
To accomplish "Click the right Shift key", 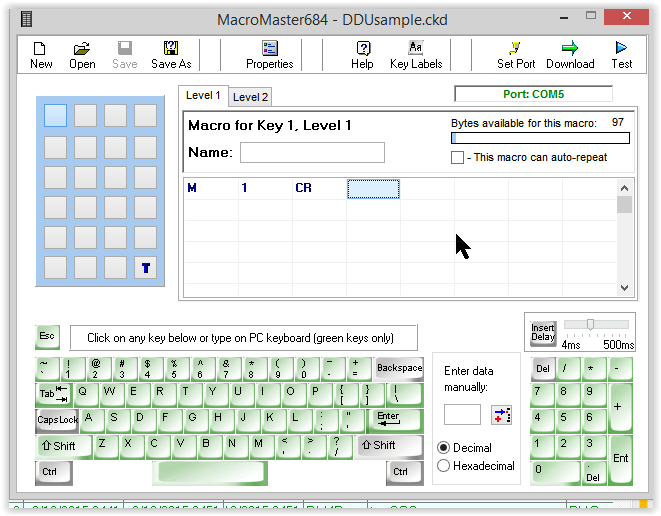I will [390, 446].
